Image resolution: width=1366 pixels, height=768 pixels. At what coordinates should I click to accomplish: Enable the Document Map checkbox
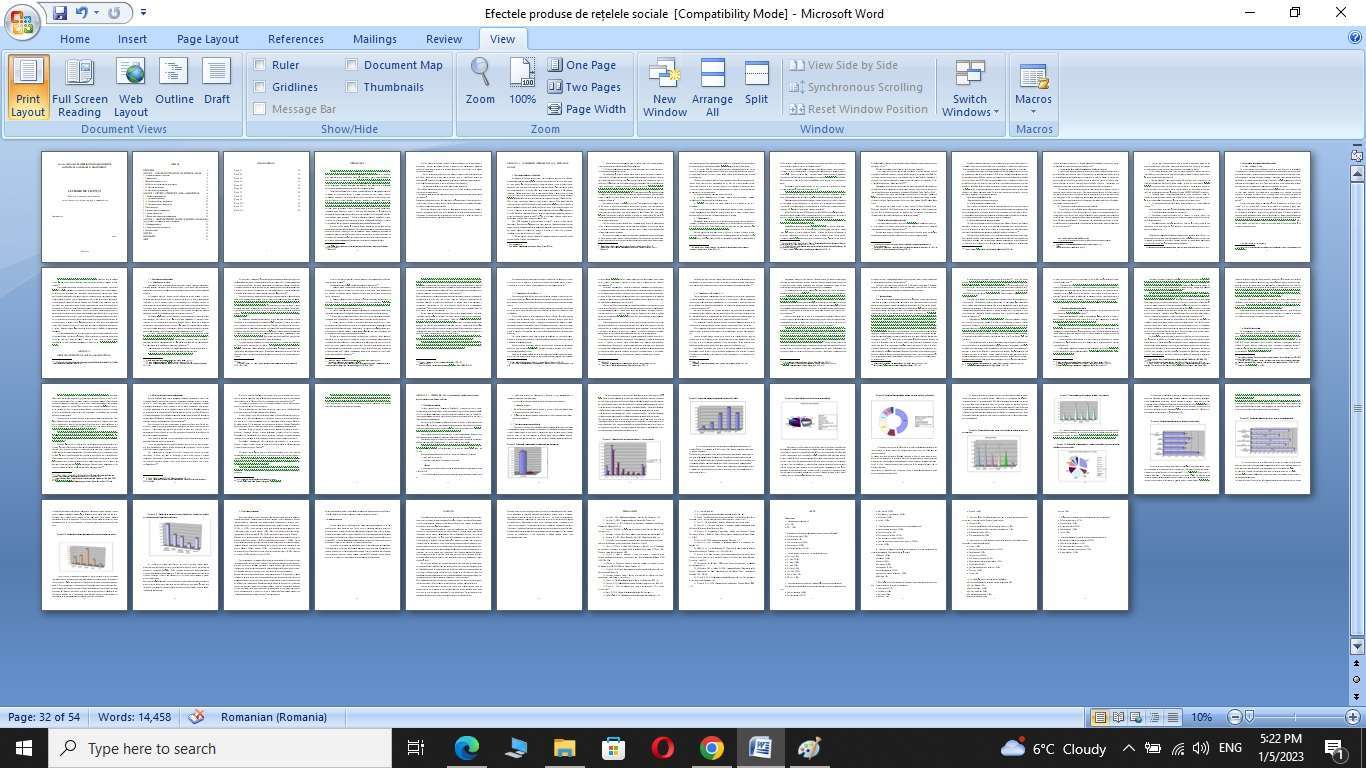(x=352, y=65)
